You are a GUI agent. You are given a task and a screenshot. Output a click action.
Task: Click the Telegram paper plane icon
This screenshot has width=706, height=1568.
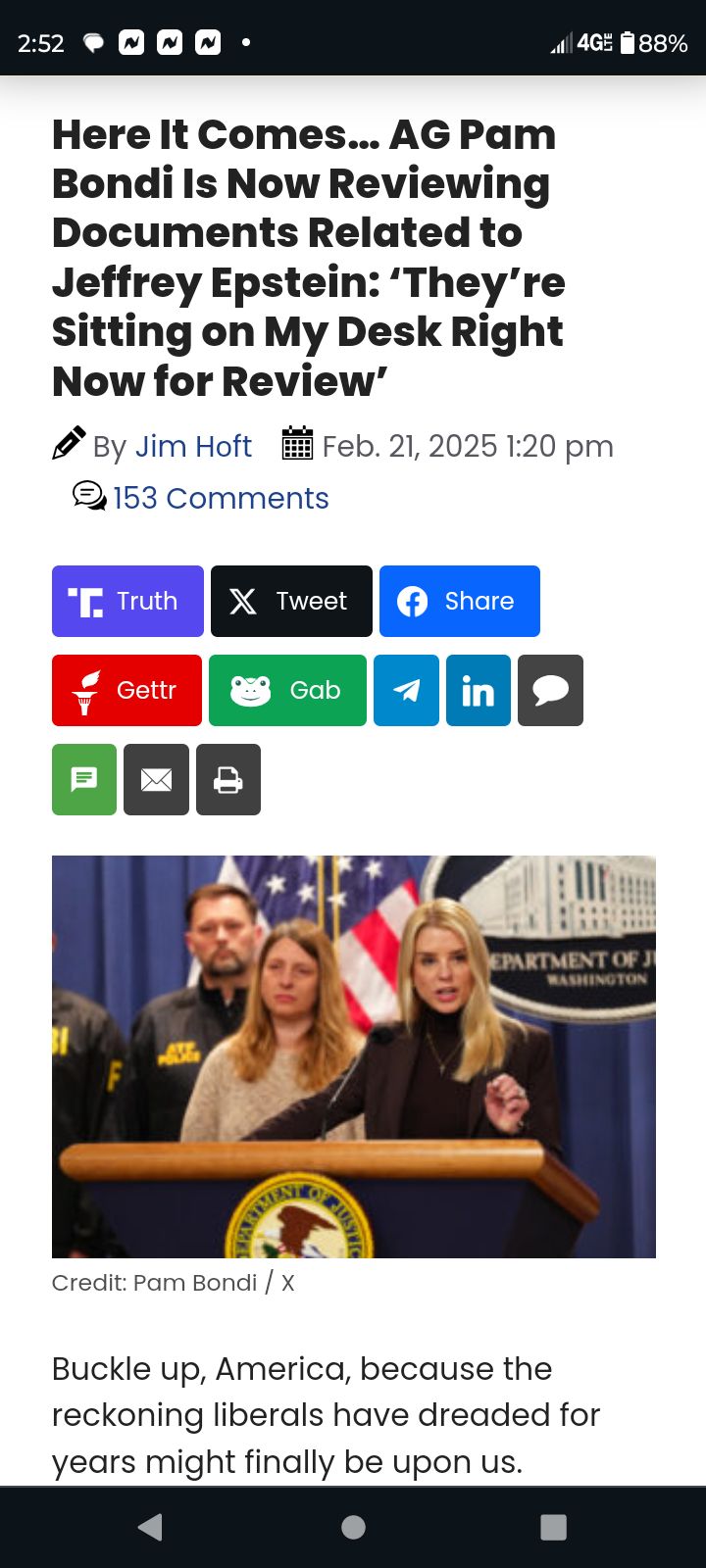point(406,690)
